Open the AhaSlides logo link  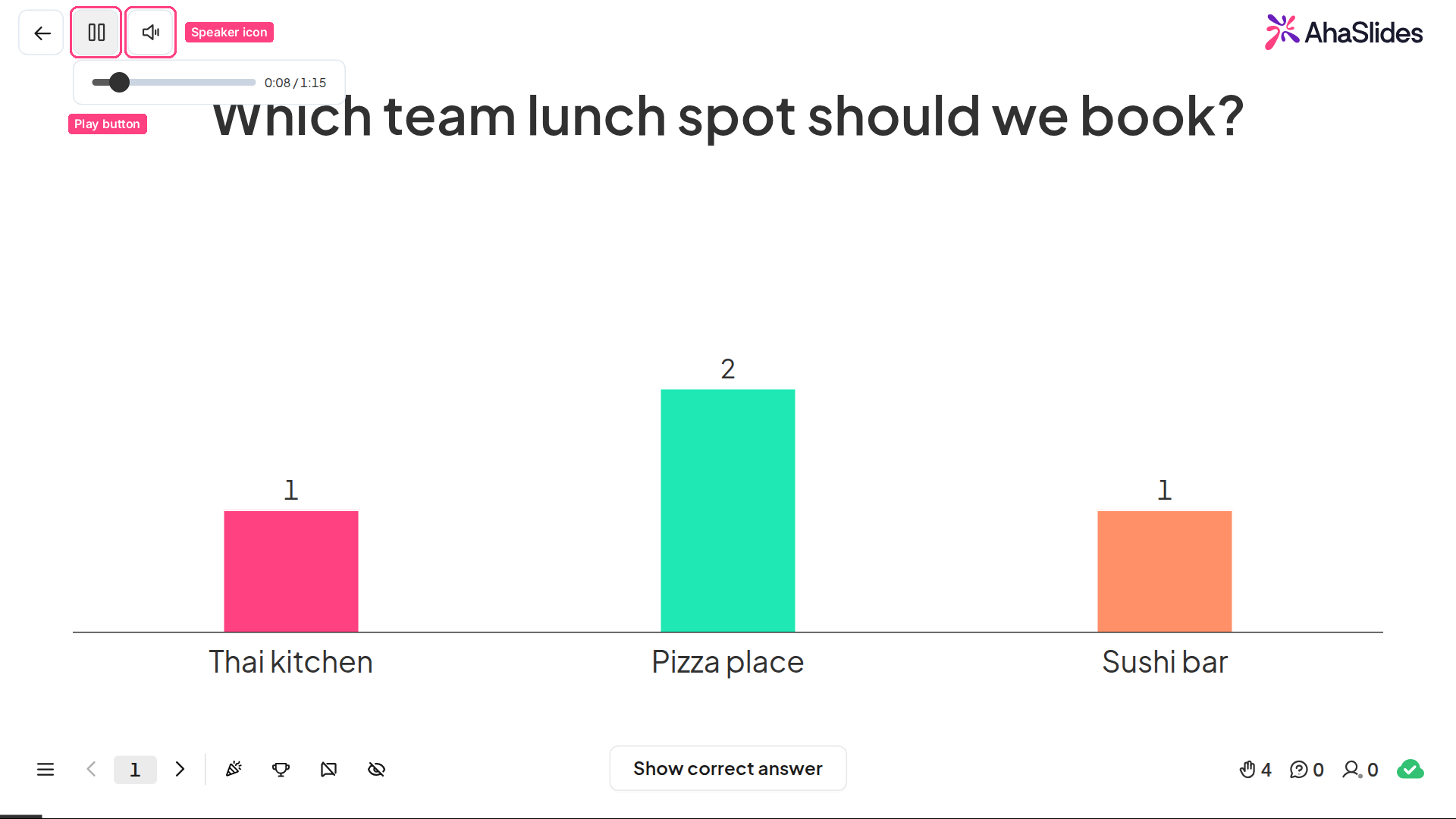pos(1344,32)
